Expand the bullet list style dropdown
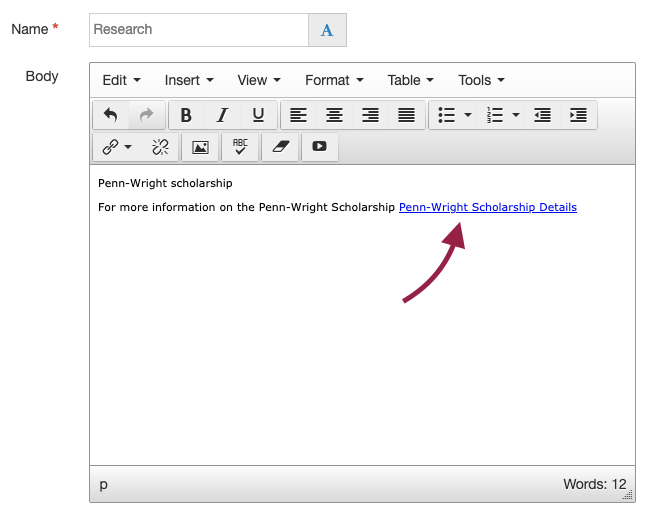The width and height of the screenshot is (668, 523). point(468,115)
